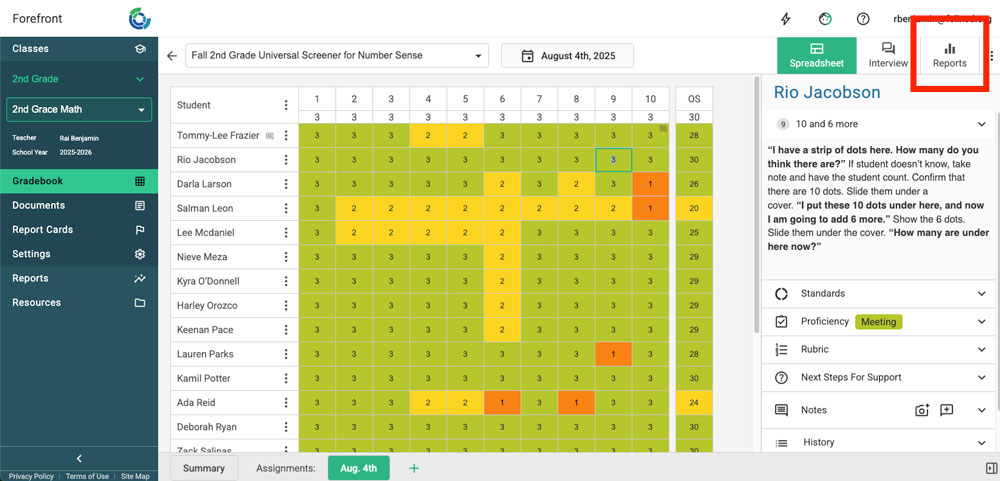Screen dimensions: 1000x481
Task: Select Lauren Parks' orange score 1 cell
Action: (x=612, y=355)
